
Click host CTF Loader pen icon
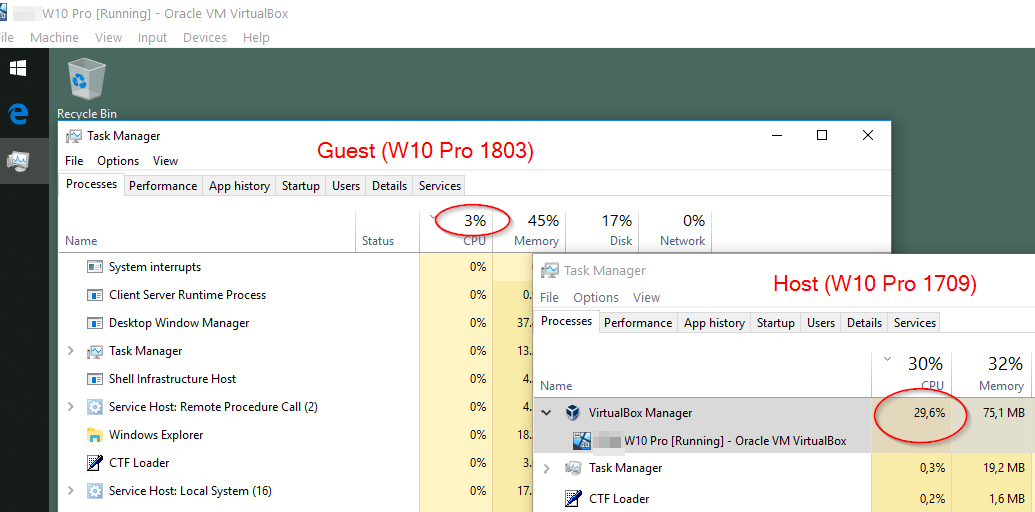(x=572, y=498)
